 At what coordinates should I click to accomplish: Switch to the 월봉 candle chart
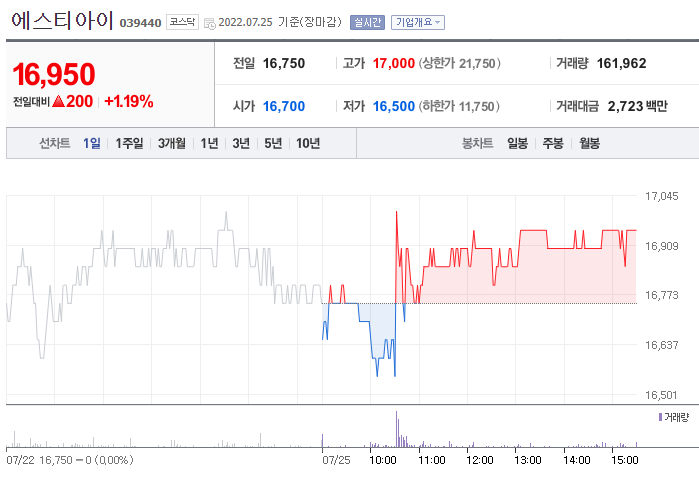tap(589, 143)
